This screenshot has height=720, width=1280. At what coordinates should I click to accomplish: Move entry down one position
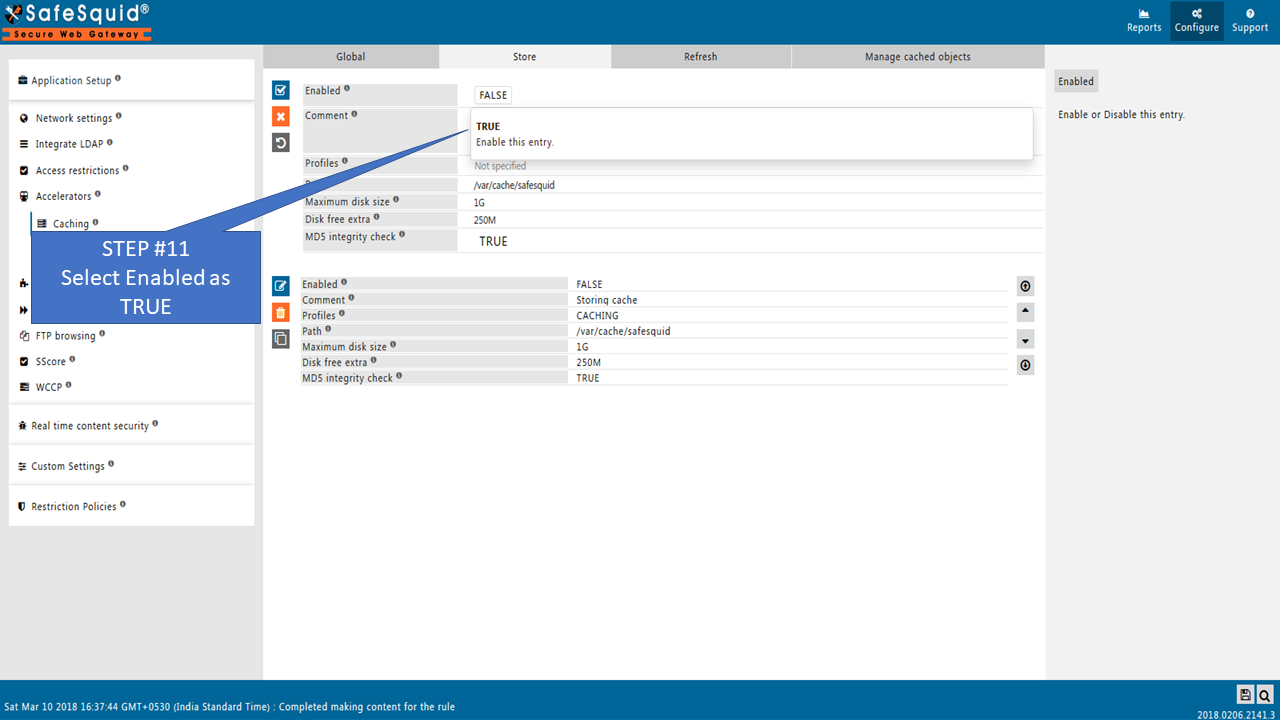coord(1025,340)
